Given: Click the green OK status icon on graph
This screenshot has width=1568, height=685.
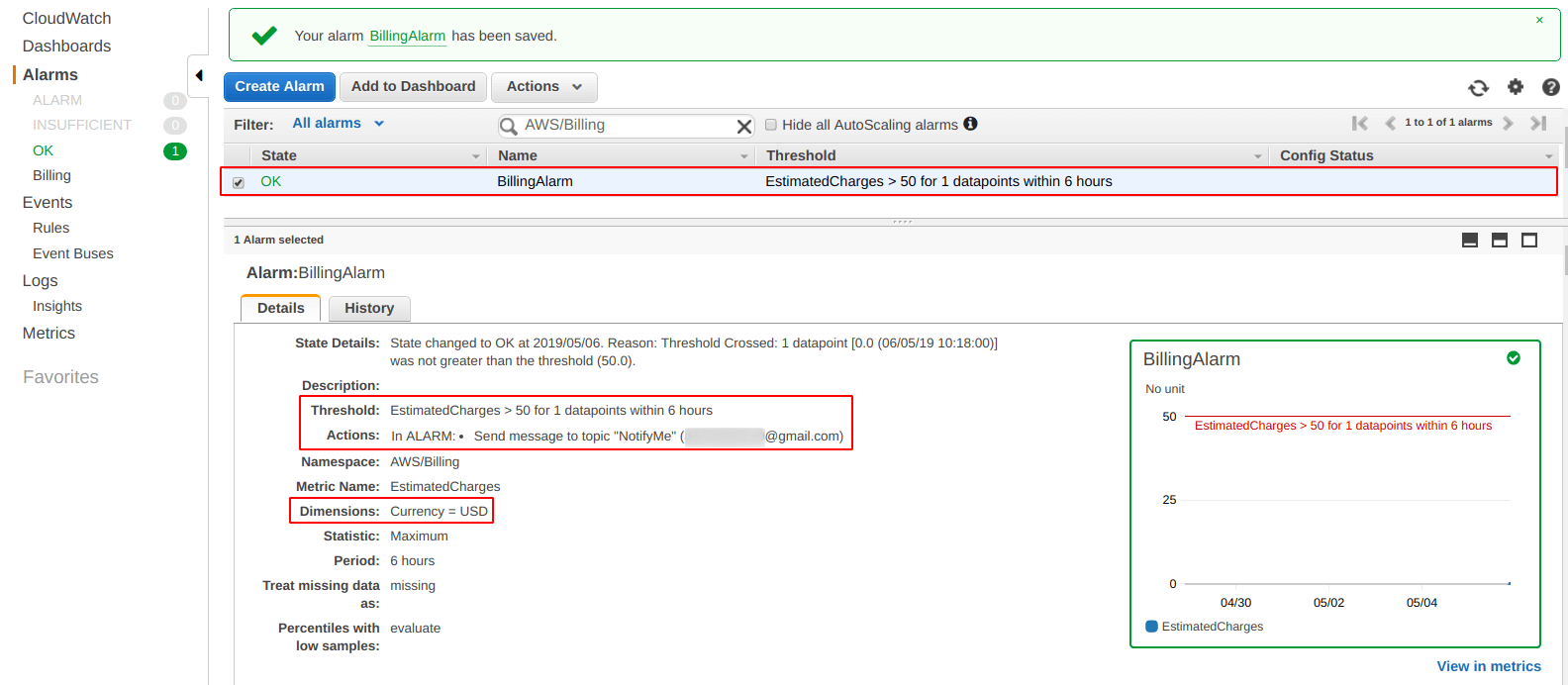Looking at the screenshot, I should click(1514, 358).
